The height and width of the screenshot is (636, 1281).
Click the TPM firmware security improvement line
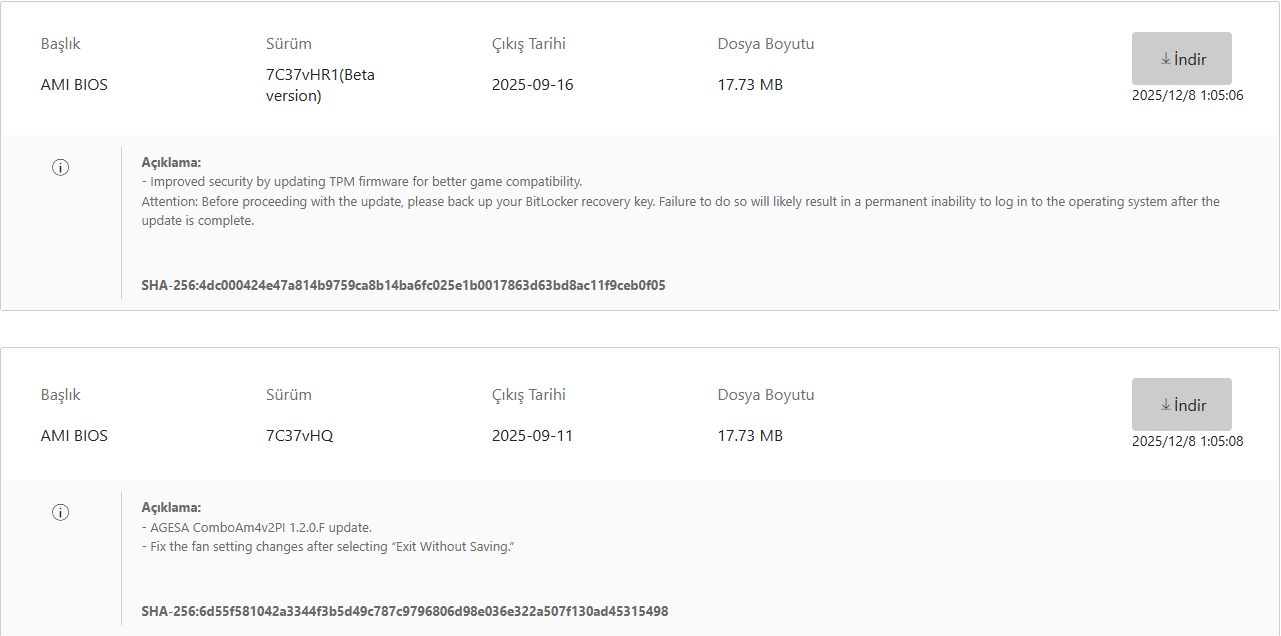point(362,182)
